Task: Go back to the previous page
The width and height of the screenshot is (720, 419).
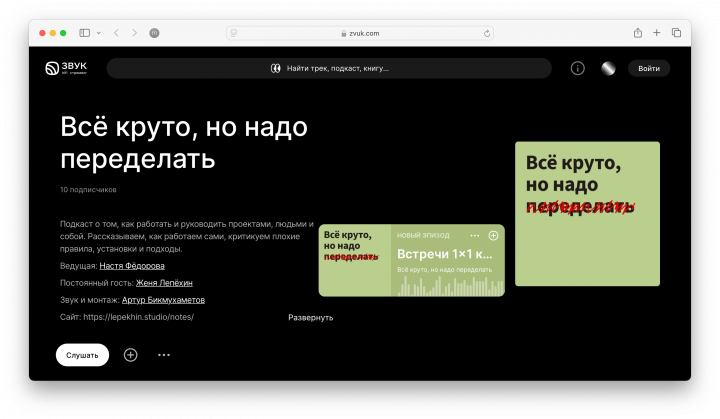Action: tap(116, 33)
